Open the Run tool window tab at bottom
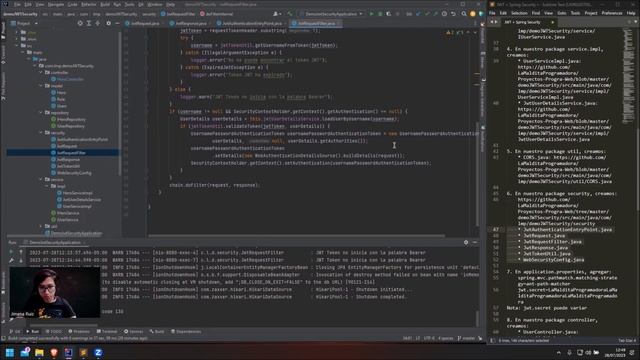 coord(33,331)
